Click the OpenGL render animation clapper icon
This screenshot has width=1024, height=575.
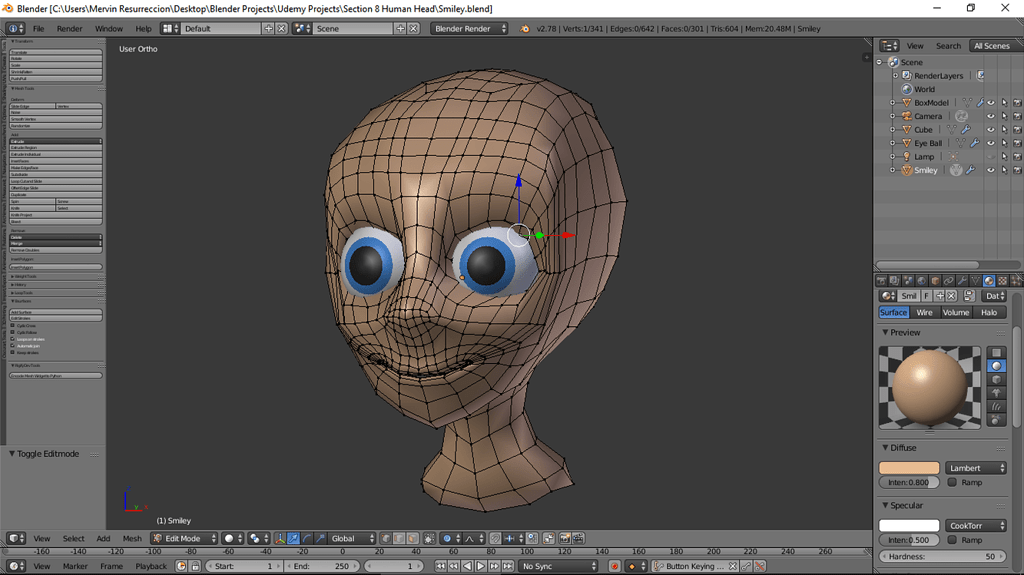tap(578, 538)
